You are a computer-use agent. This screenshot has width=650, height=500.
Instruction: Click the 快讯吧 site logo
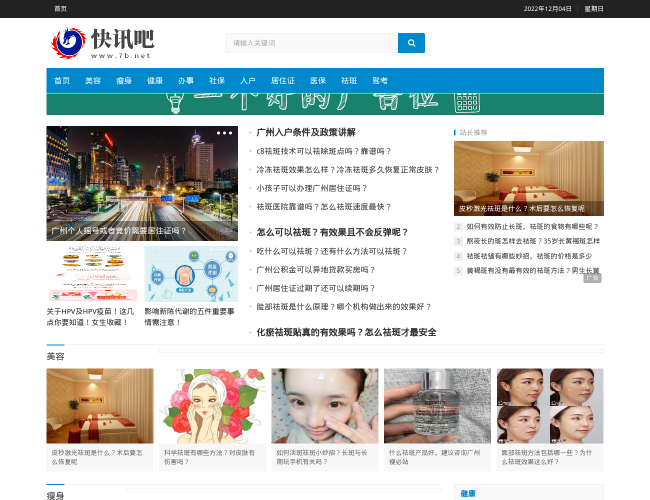[x=103, y=43]
